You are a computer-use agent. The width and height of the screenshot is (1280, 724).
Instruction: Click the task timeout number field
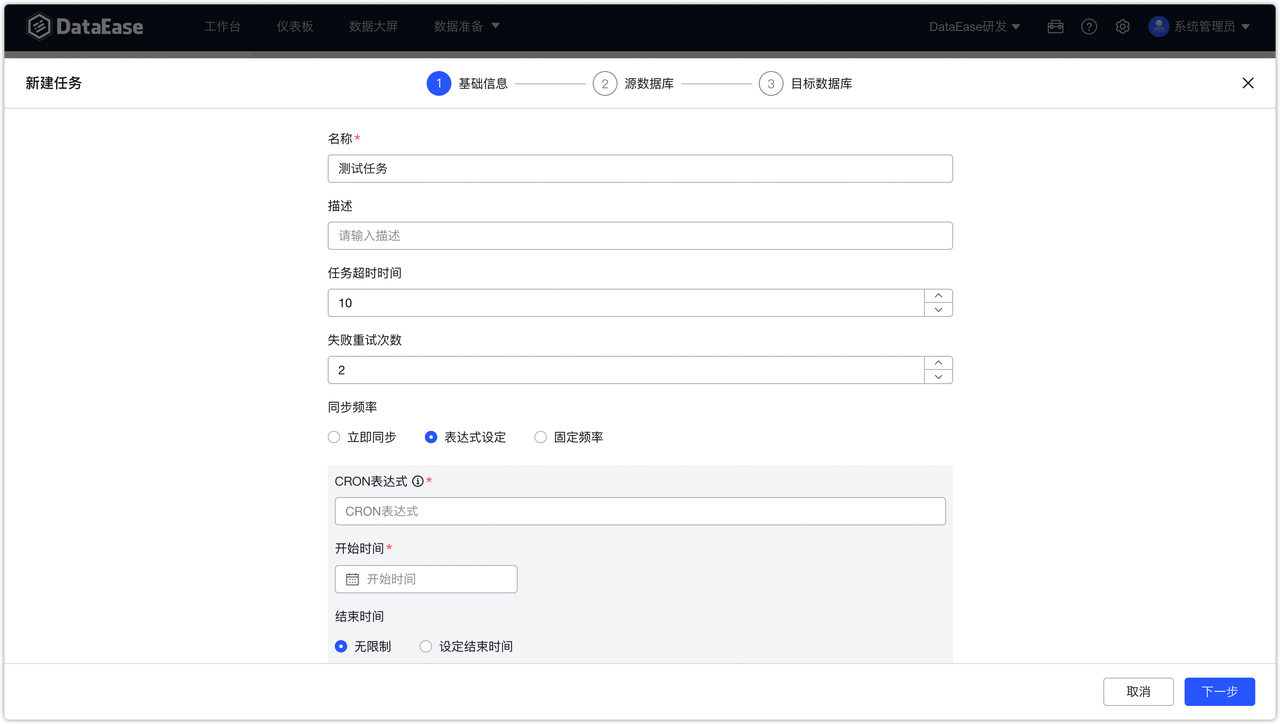[x=626, y=303]
